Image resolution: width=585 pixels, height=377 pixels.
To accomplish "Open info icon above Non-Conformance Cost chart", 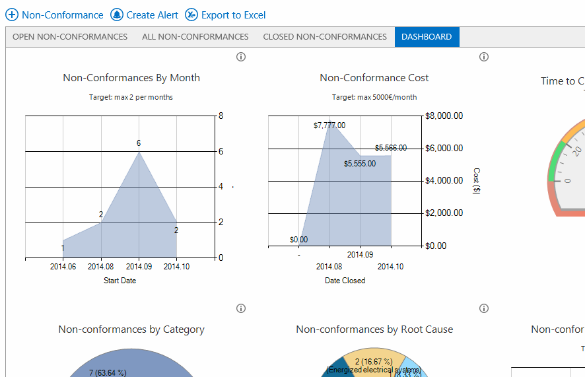I will 484,57.
